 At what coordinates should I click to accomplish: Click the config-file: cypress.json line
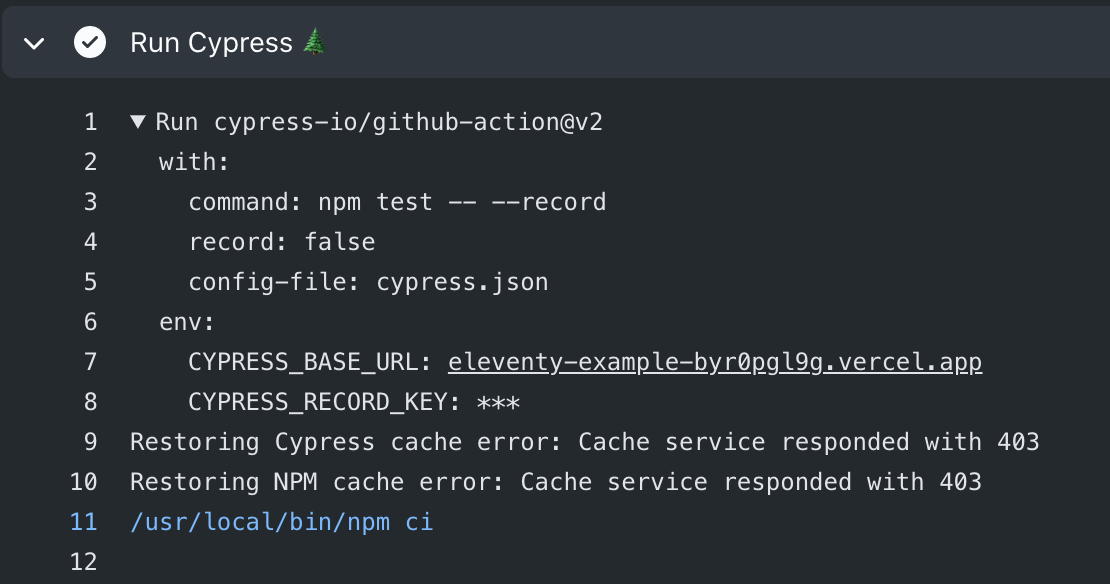pyautogui.click(x=368, y=282)
